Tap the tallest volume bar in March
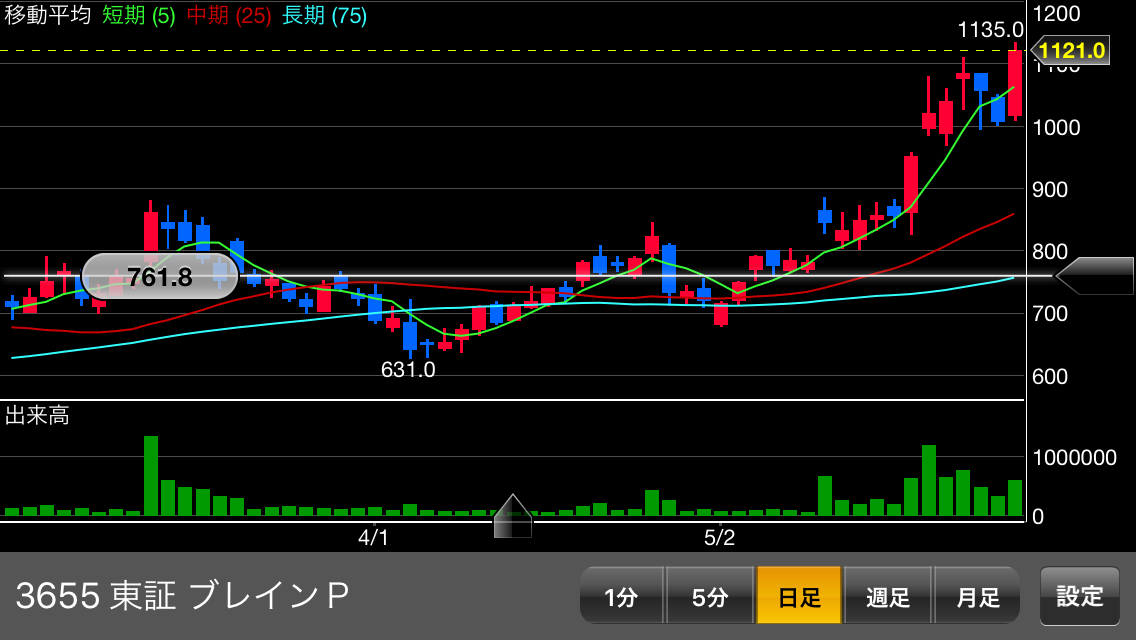The width and height of the screenshot is (1136, 640). pos(151,475)
